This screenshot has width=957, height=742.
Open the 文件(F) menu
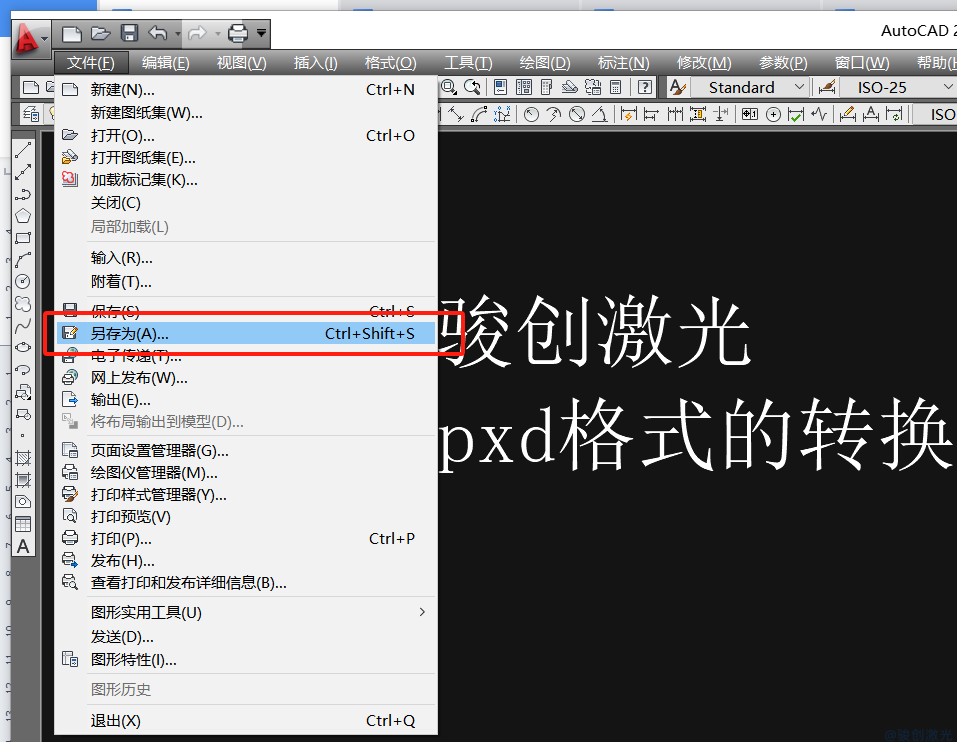point(90,63)
